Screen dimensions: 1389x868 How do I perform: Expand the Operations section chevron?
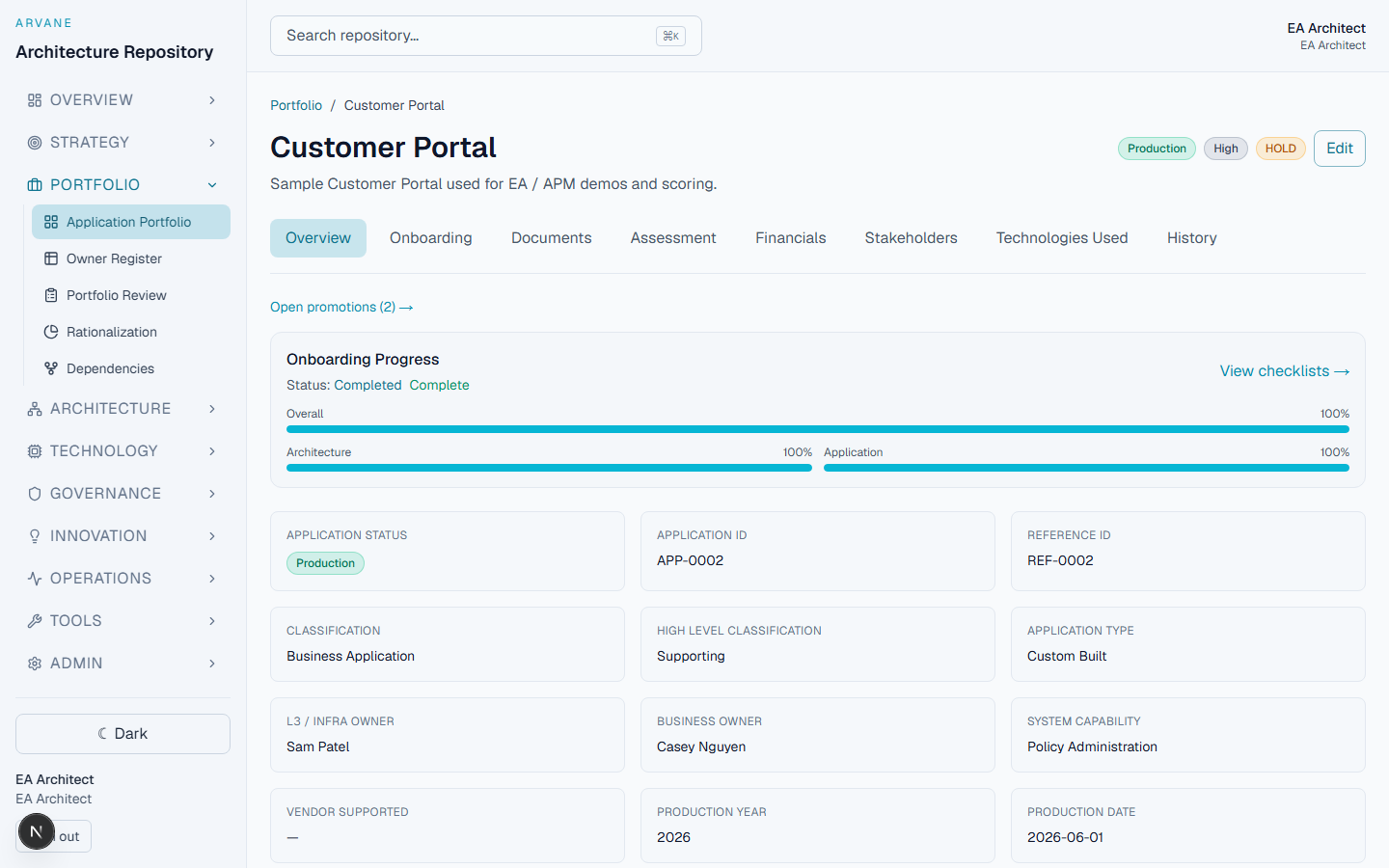point(212,579)
